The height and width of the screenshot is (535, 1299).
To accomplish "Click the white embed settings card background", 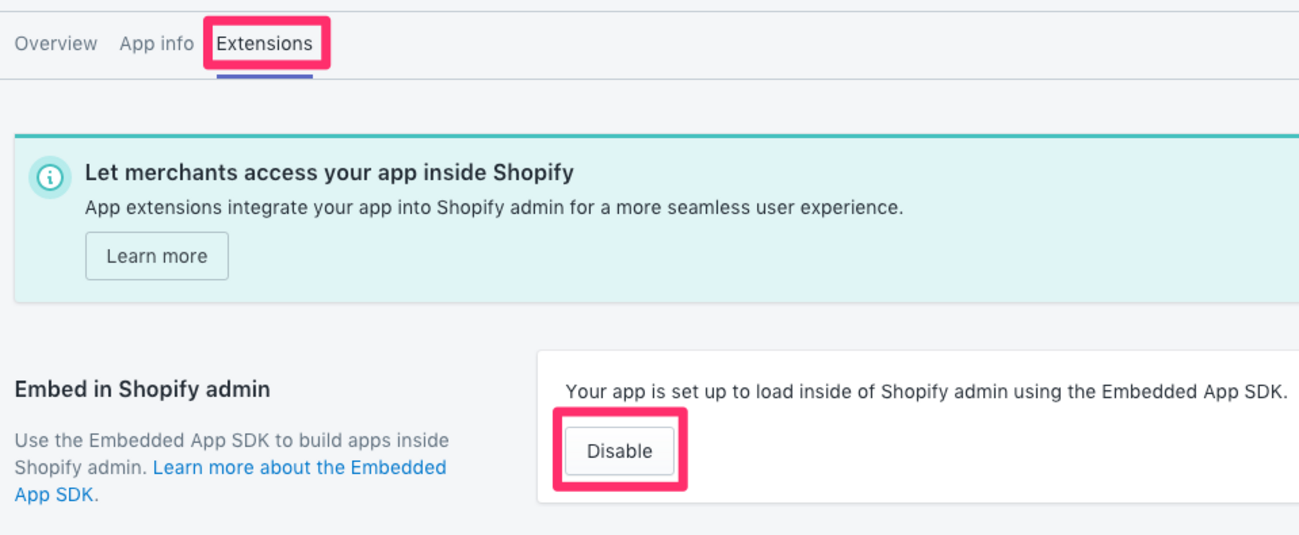I will point(950,460).
